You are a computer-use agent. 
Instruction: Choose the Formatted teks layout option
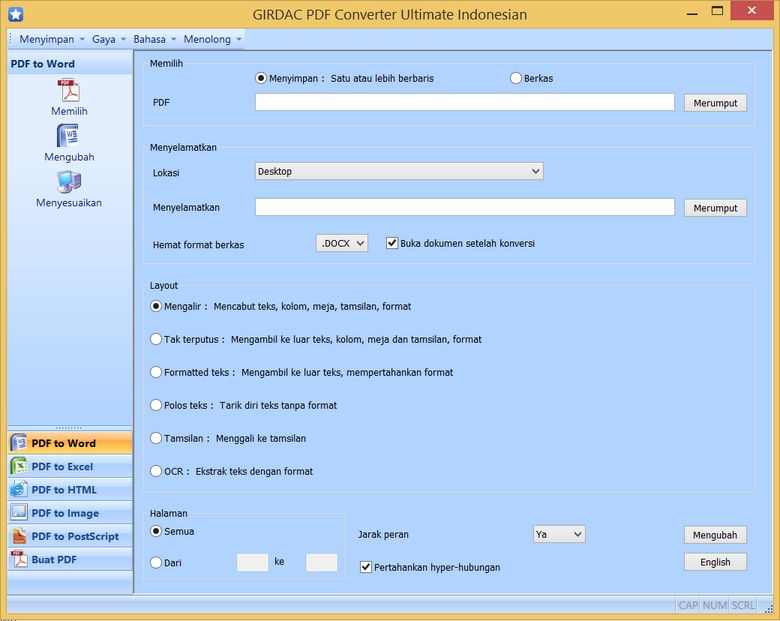pos(156,372)
